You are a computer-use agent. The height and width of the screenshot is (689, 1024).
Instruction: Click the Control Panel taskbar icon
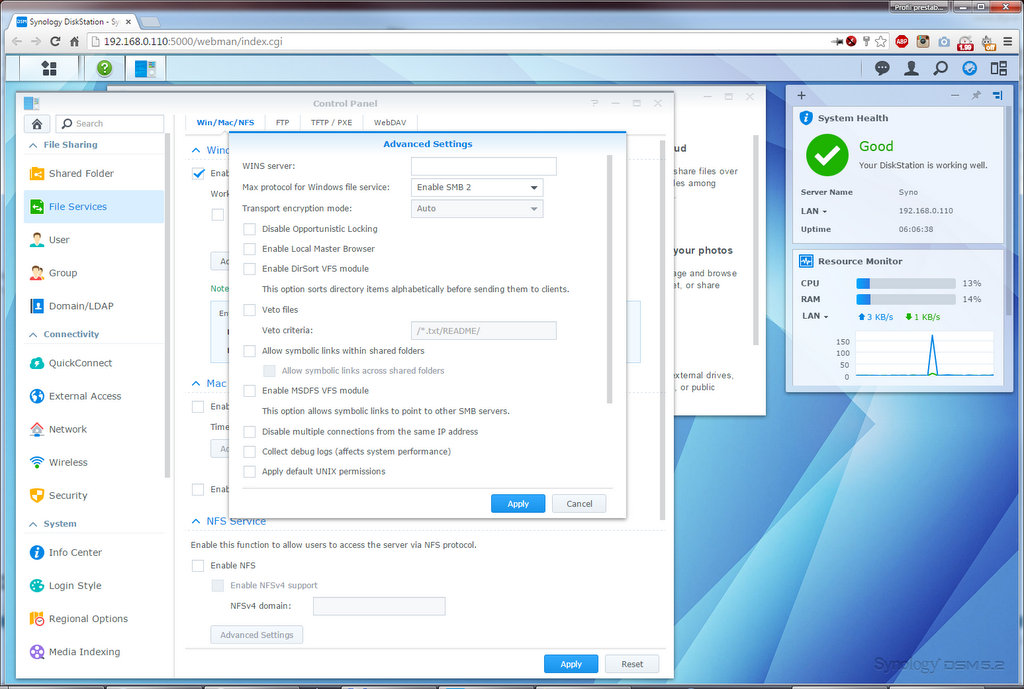click(145, 68)
